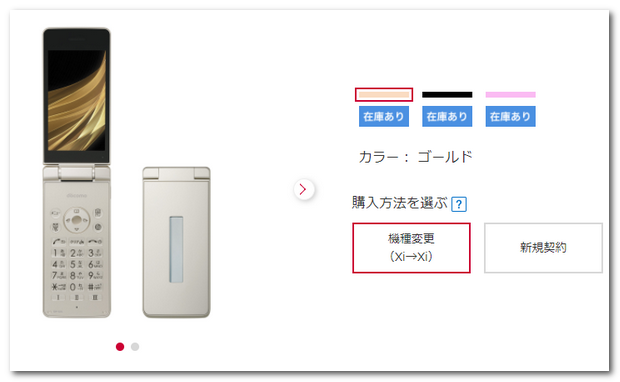Click the カラー：ゴールド label
Screen dimensions: 620x382
pyautogui.click(x=416, y=157)
